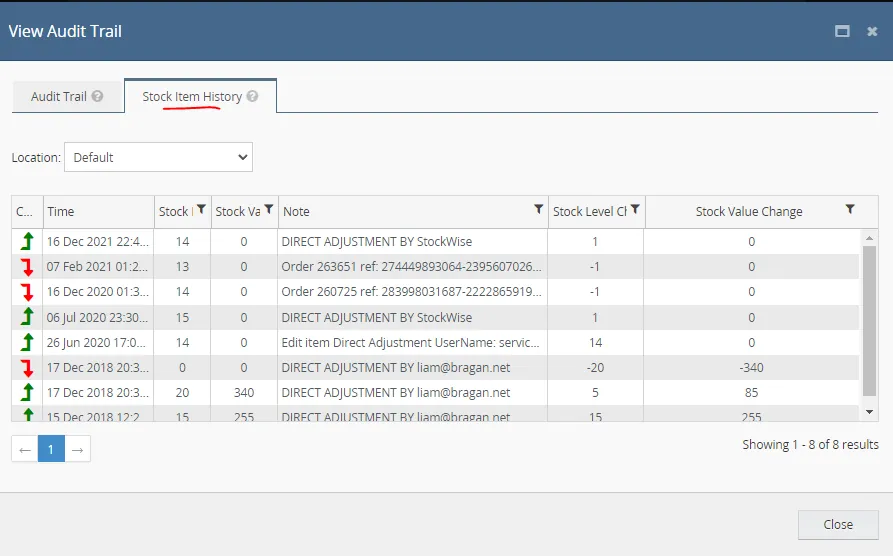Close dialog with the X icon
The image size is (893, 556).
[x=872, y=31]
